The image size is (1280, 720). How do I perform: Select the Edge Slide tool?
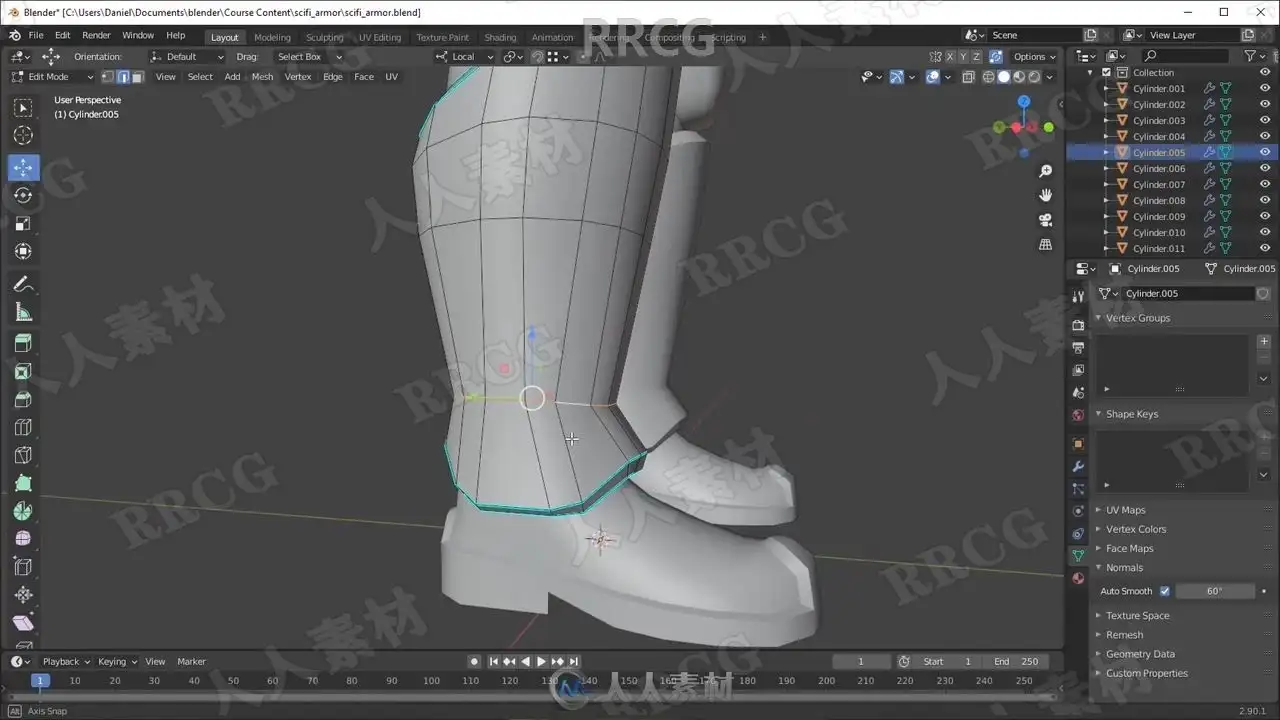coord(23,567)
